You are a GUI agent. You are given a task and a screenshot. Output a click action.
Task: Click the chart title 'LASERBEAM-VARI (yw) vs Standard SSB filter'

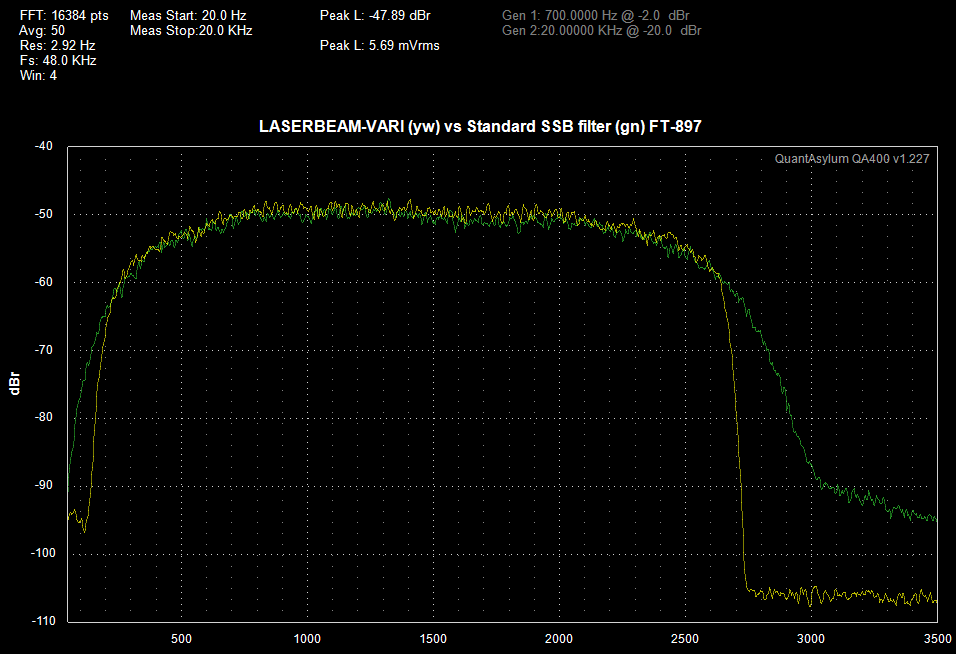pyautogui.click(x=480, y=126)
